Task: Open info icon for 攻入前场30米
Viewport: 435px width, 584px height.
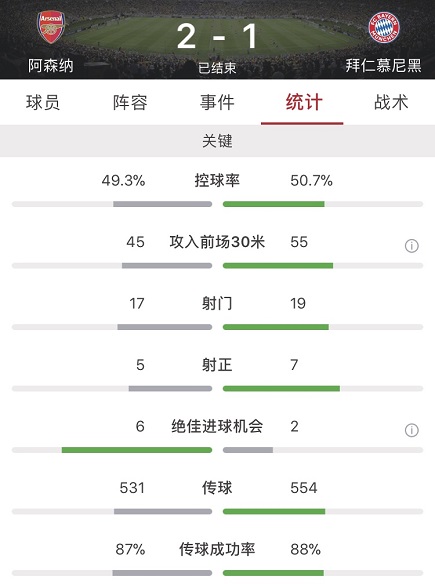Action: 412,246
